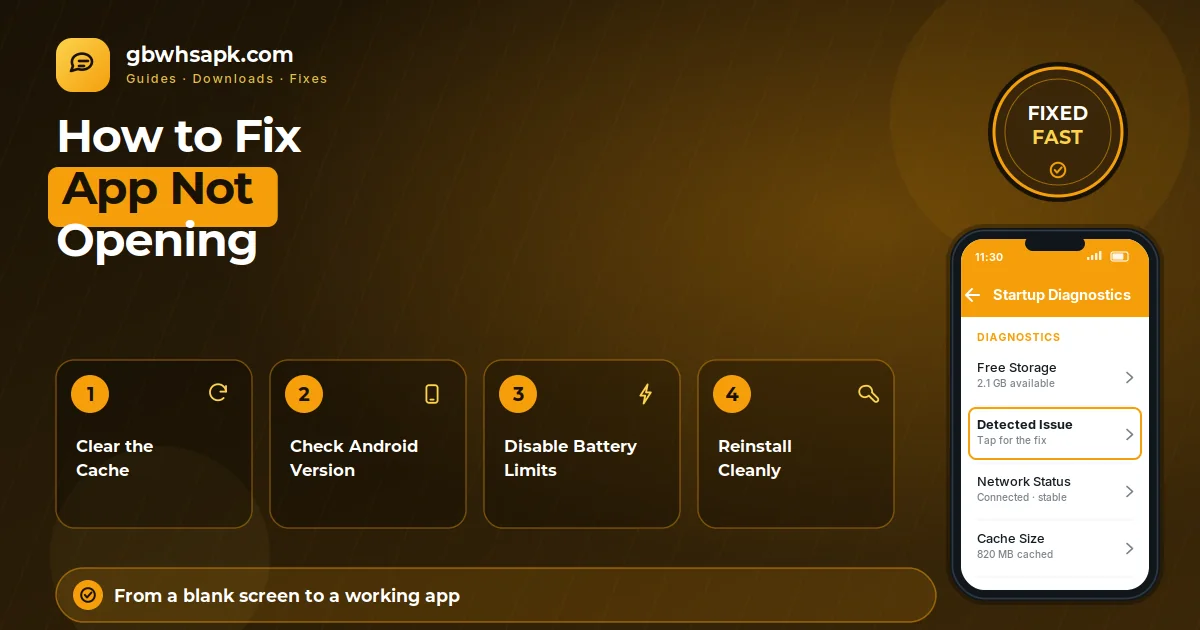1200x630 pixels.
Task: Open the Clear the Cache step label
Action: pos(115,458)
